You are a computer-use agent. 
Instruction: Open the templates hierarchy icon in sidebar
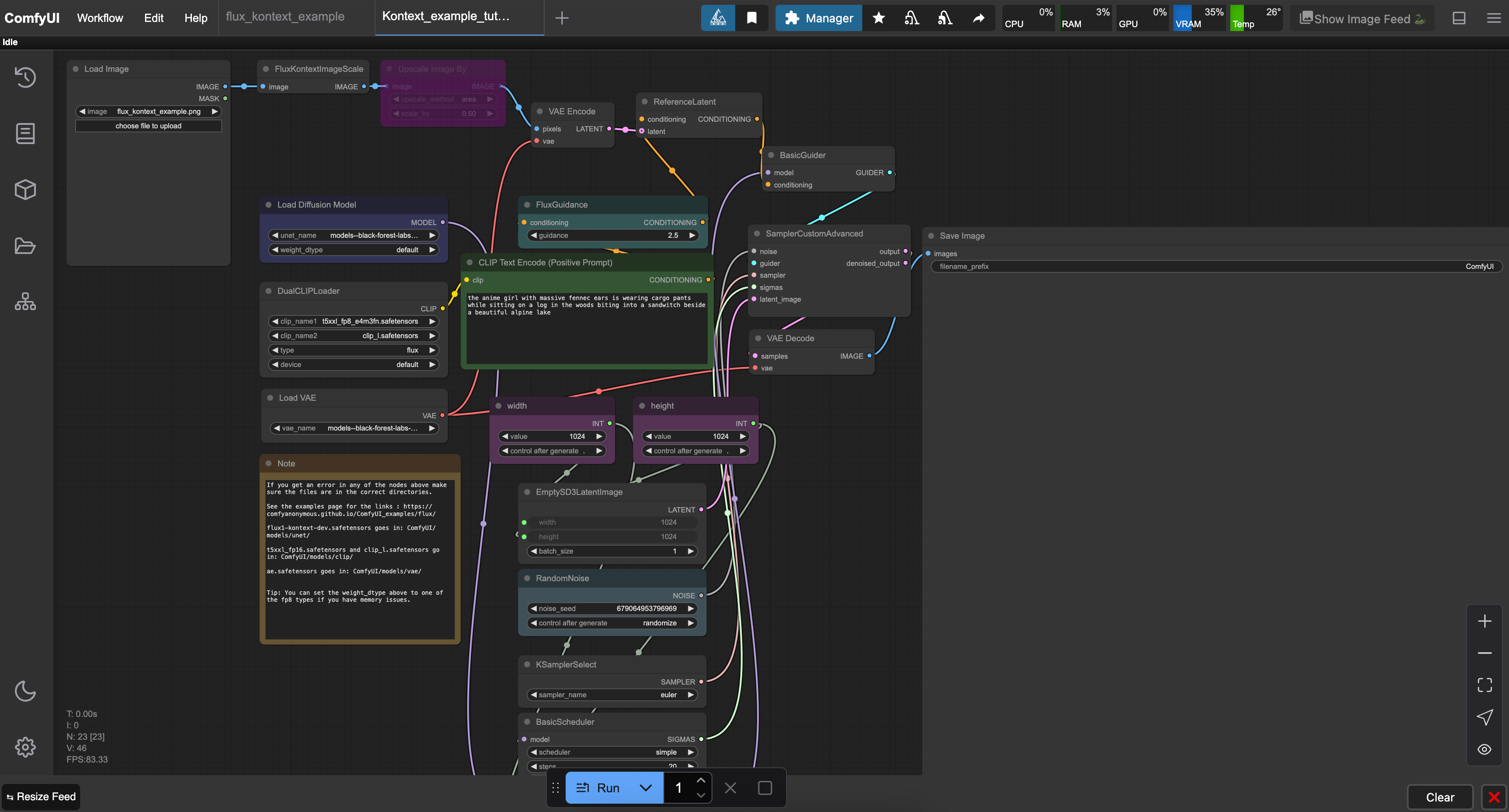(x=25, y=301)
